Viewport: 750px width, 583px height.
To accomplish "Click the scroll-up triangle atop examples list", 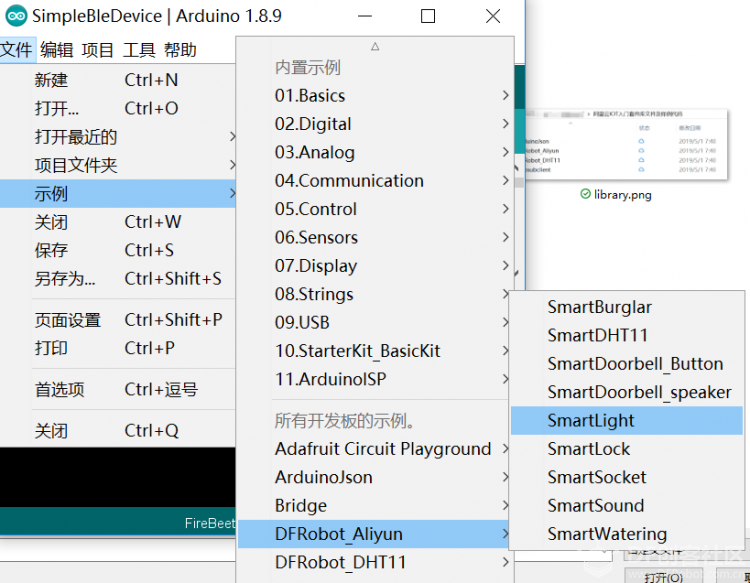I will pyautogui.click(x=375, y=46).
